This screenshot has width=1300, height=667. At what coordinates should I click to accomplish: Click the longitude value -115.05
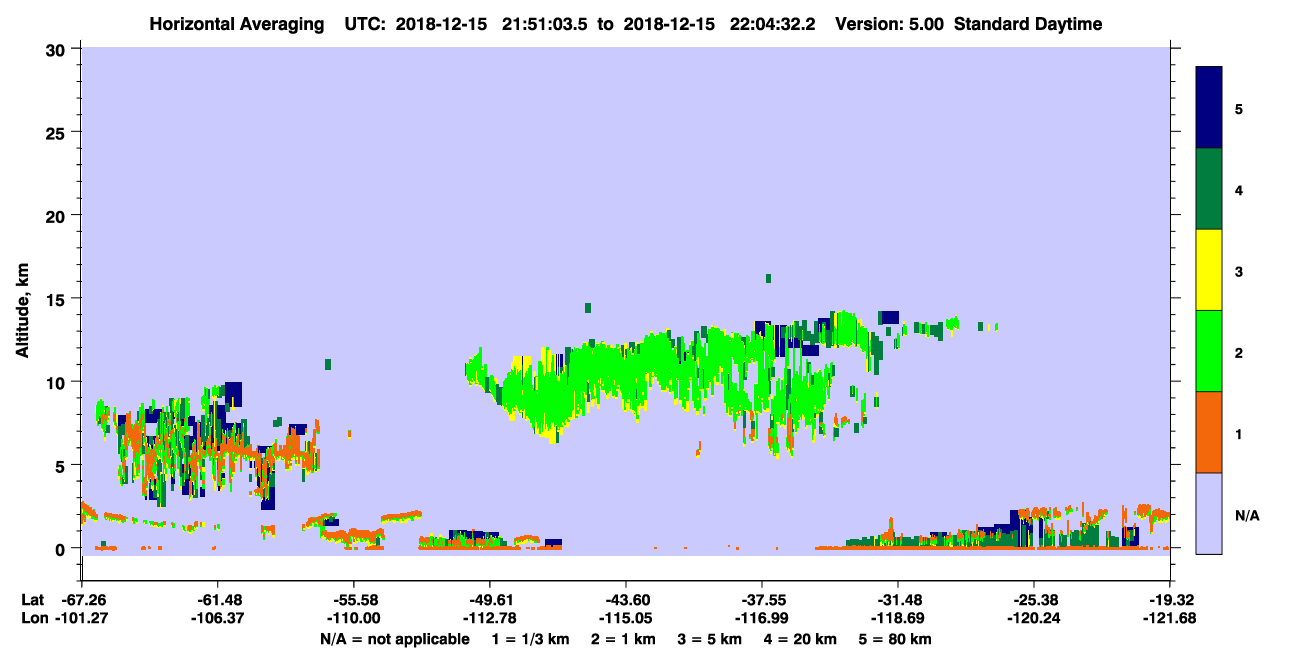click(x=626, y=618)
